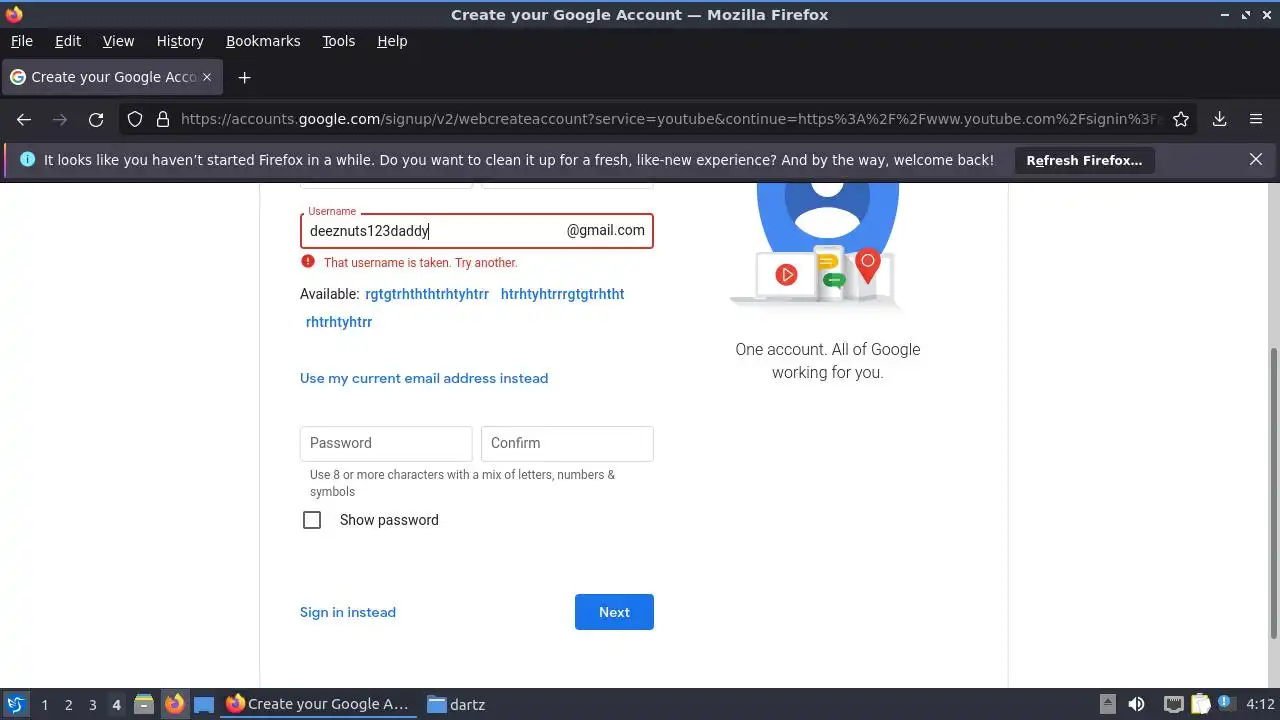
Task: Click the blue Next button
Action: (614, 612)
